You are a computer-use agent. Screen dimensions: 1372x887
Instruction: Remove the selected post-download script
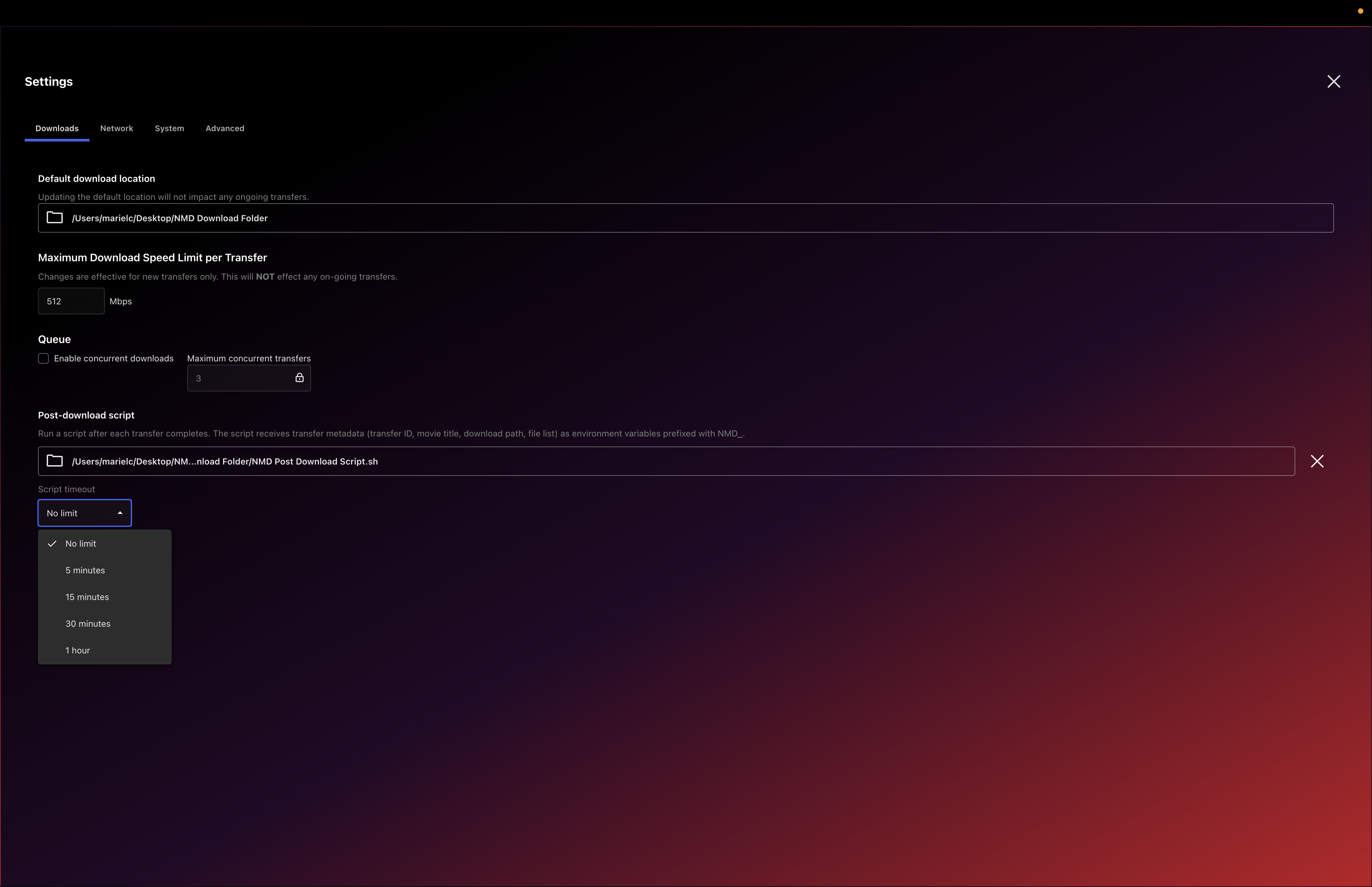click(1317, 461)
